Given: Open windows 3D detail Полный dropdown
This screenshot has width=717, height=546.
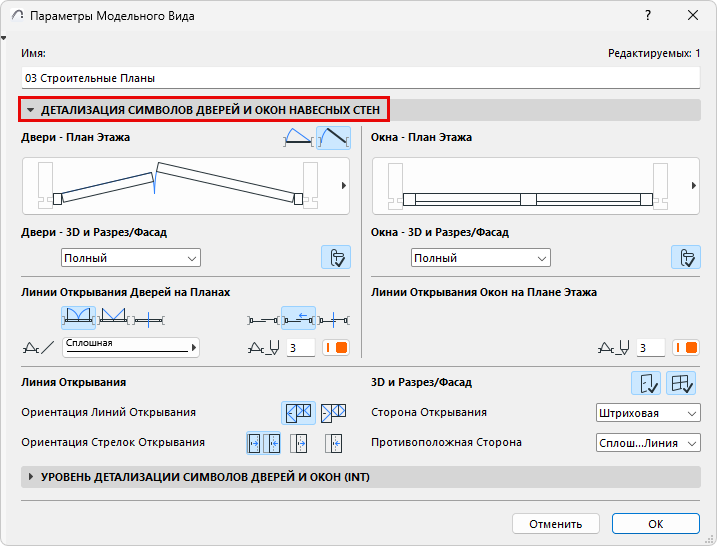Looking at the screenshot, I should (x=481, y=257).
